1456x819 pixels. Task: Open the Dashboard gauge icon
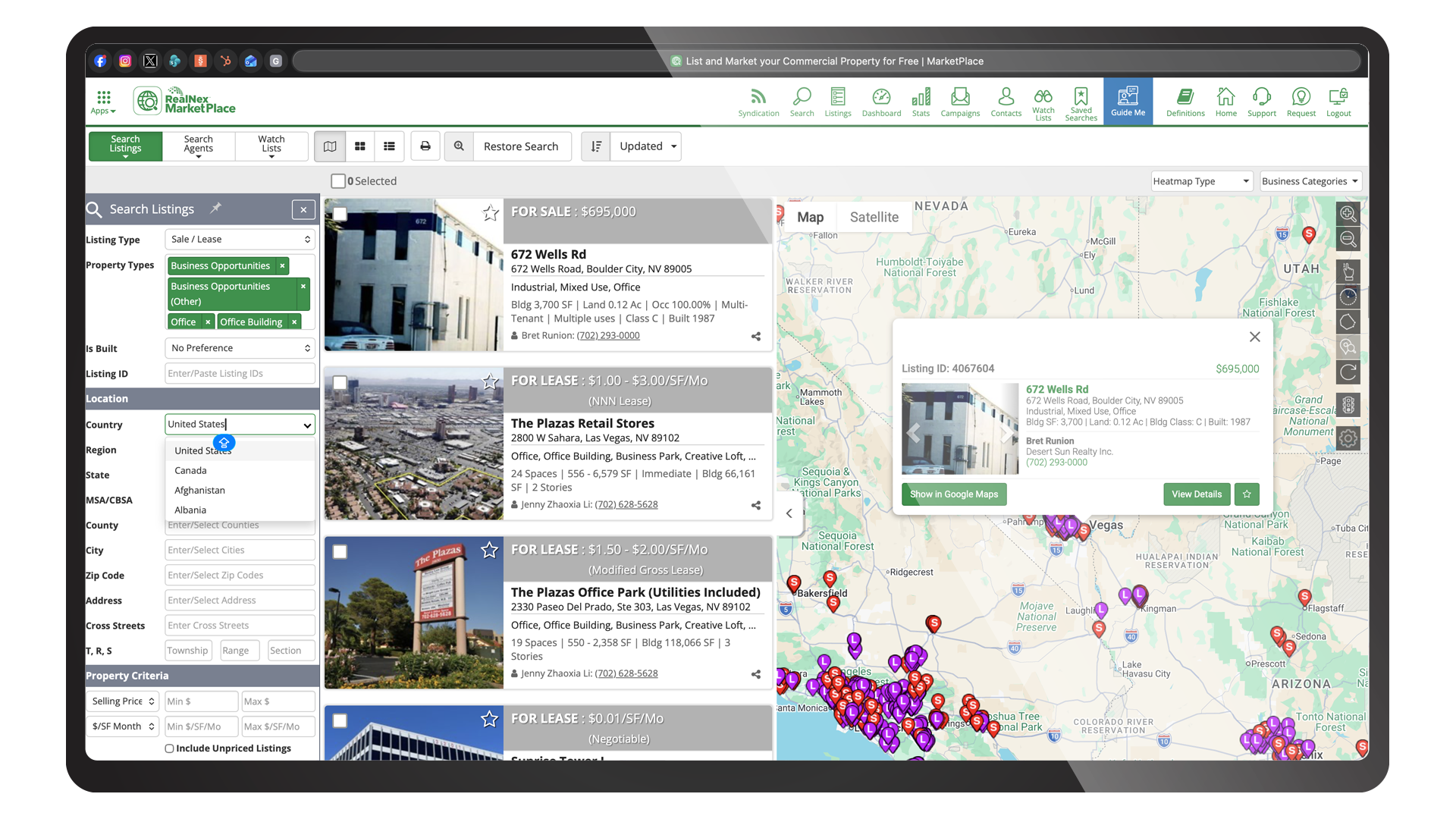[x=881, y=102]
